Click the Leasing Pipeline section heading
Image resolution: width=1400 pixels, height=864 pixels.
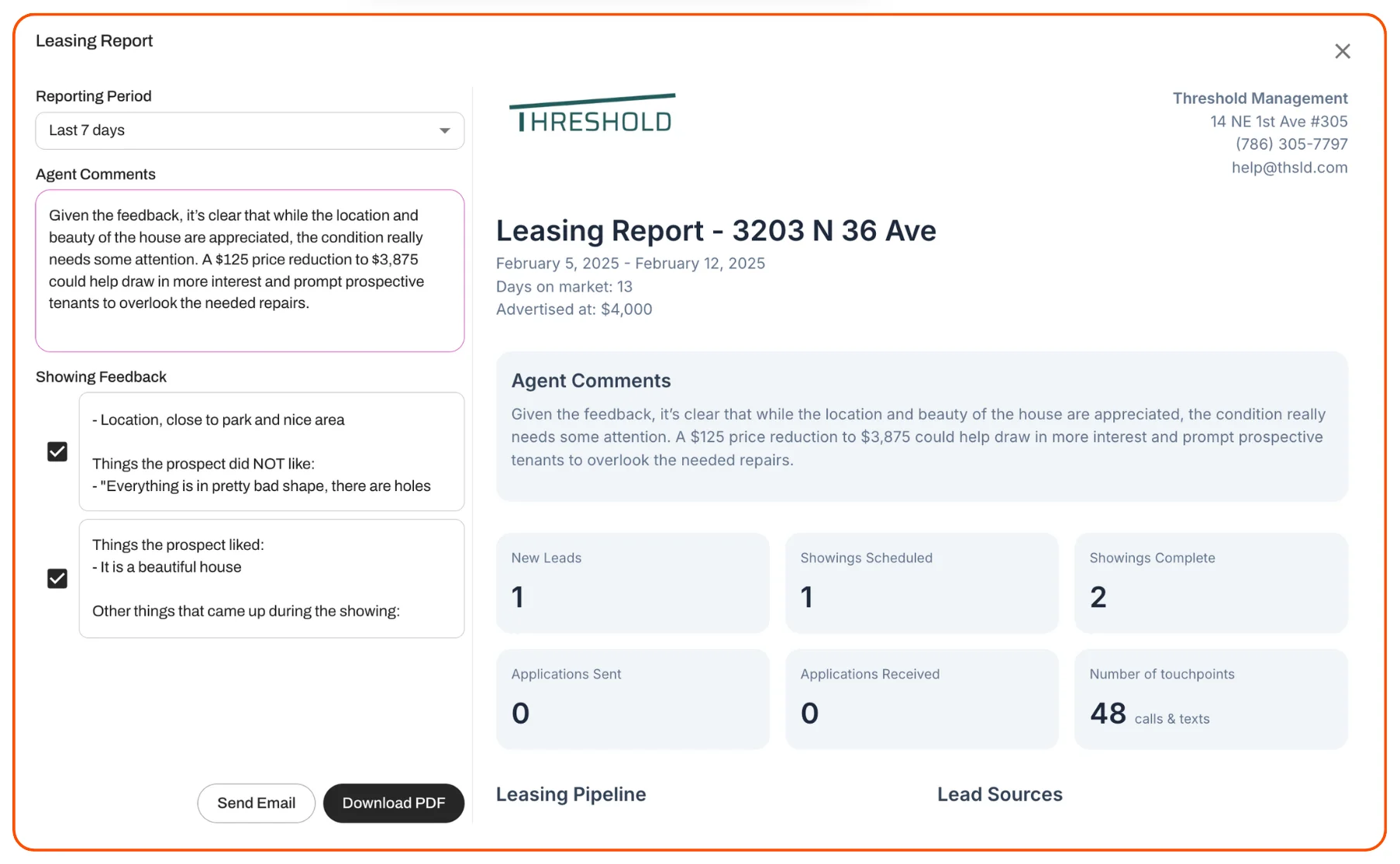[571, 794]
